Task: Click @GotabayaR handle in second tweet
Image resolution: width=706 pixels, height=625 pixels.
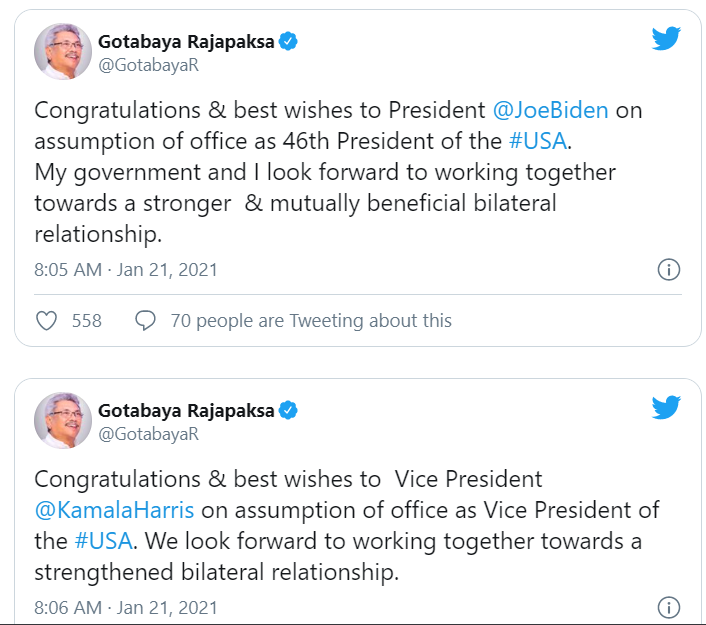Action: (148, 433)
